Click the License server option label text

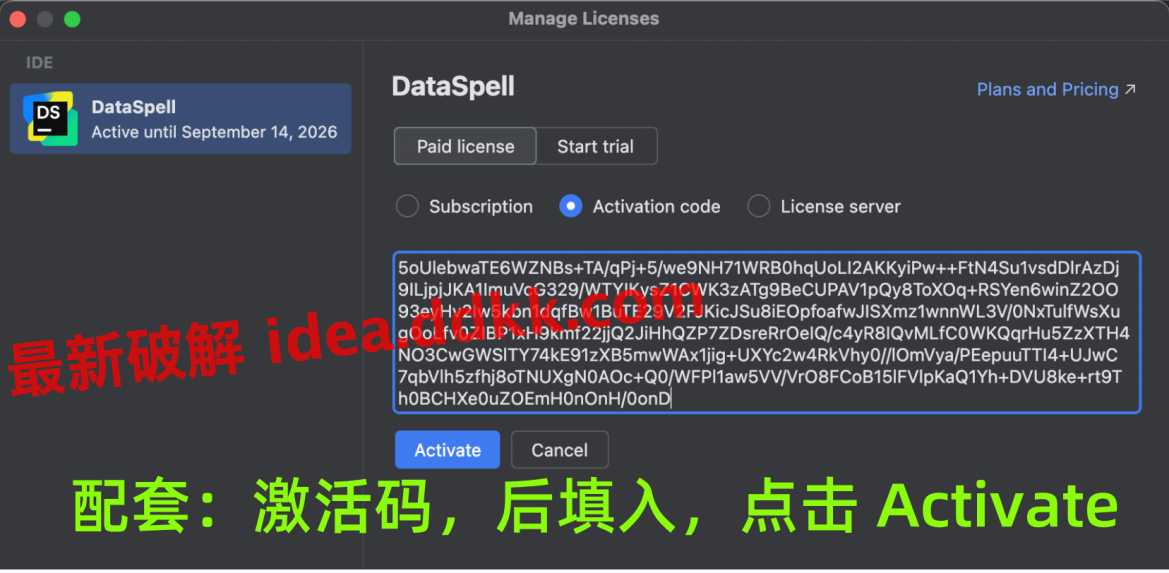click(x=841, y=206)
